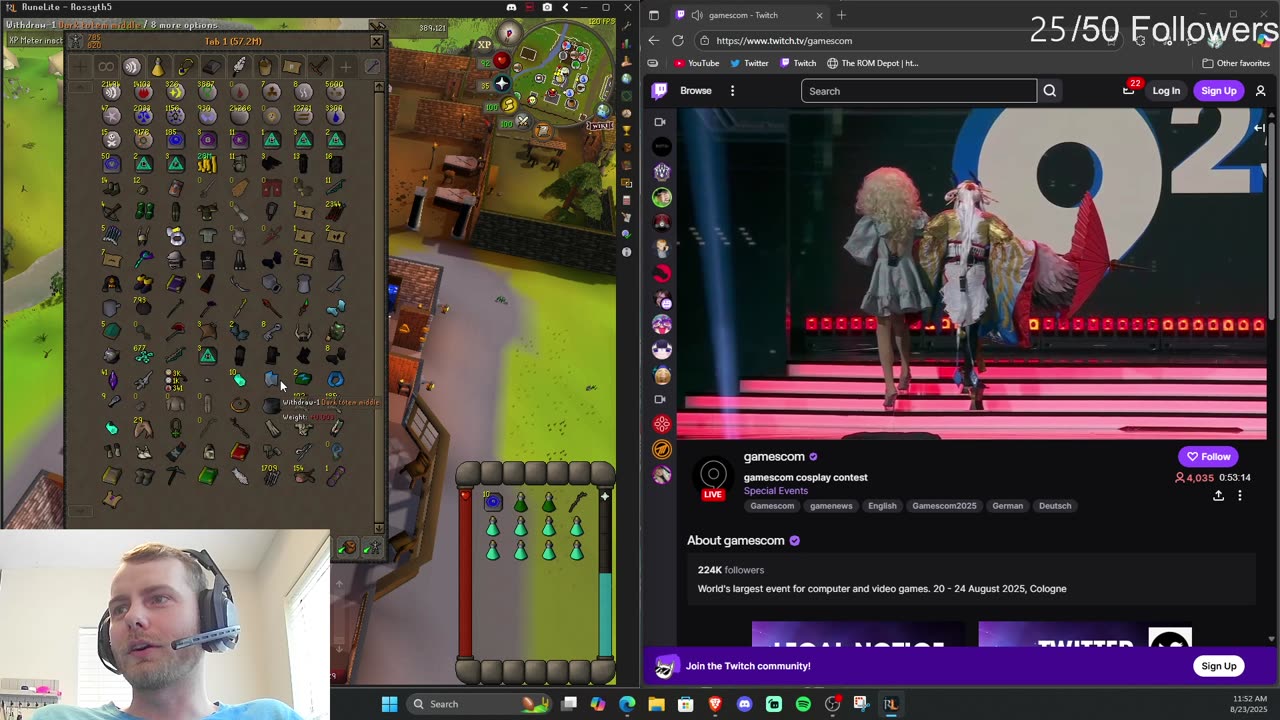Select the hammer bank tab

pyautogui.click(x=319, y=67)
